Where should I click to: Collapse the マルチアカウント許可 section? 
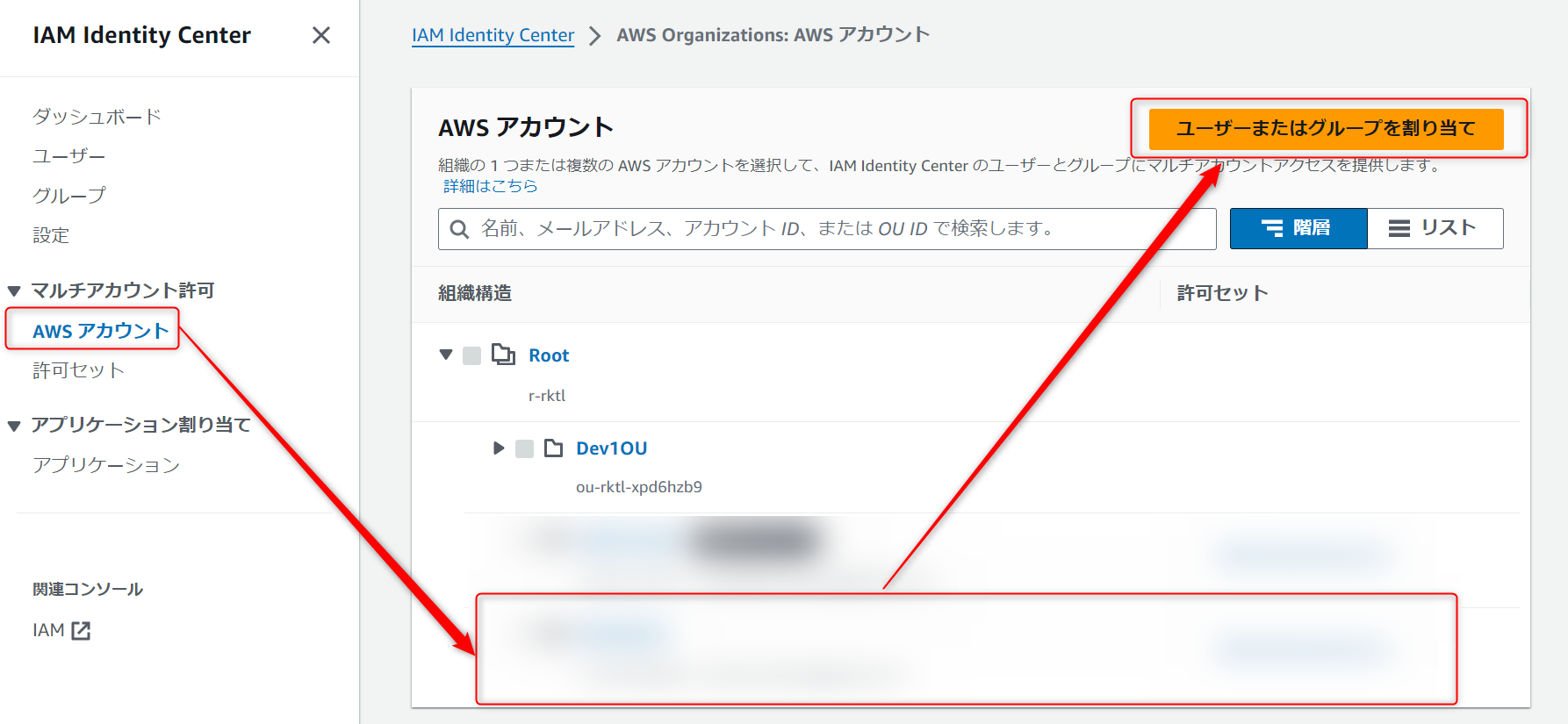14,291
